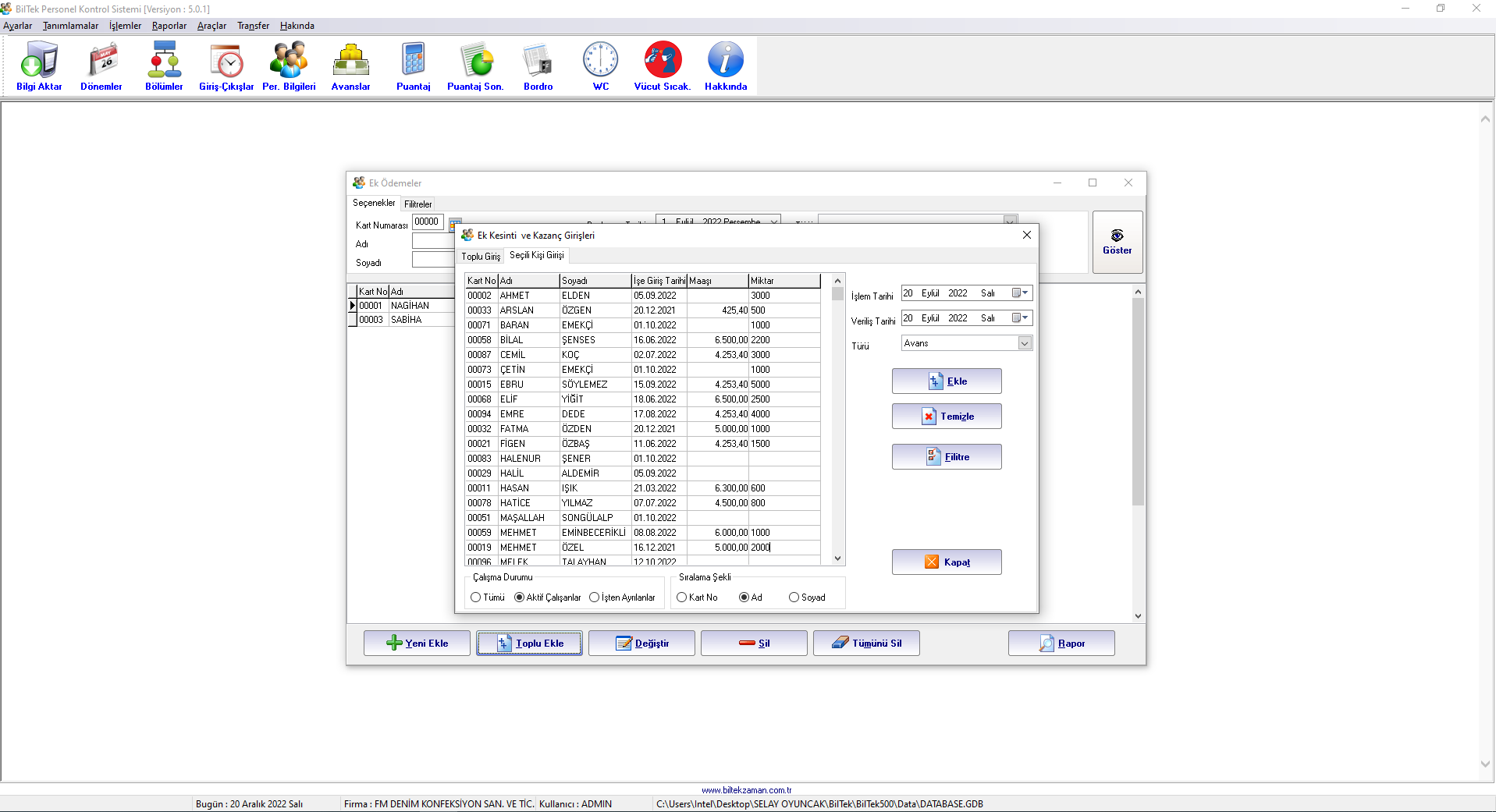Click the Kart Numarası input field

click(428, 222)
